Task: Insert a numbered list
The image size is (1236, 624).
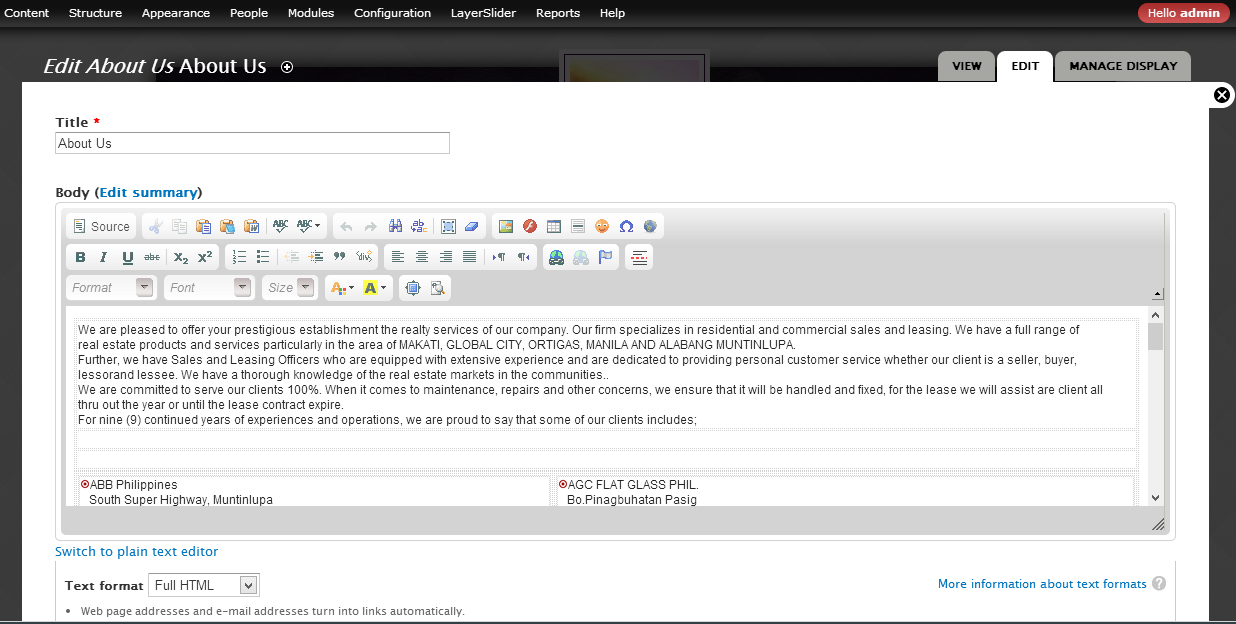Action: (239, 257)
